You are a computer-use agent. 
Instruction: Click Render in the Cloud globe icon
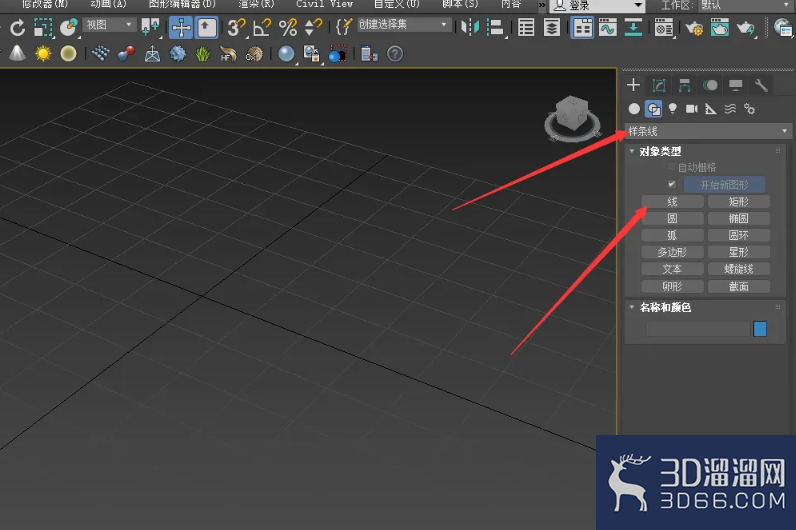(783, 28)
